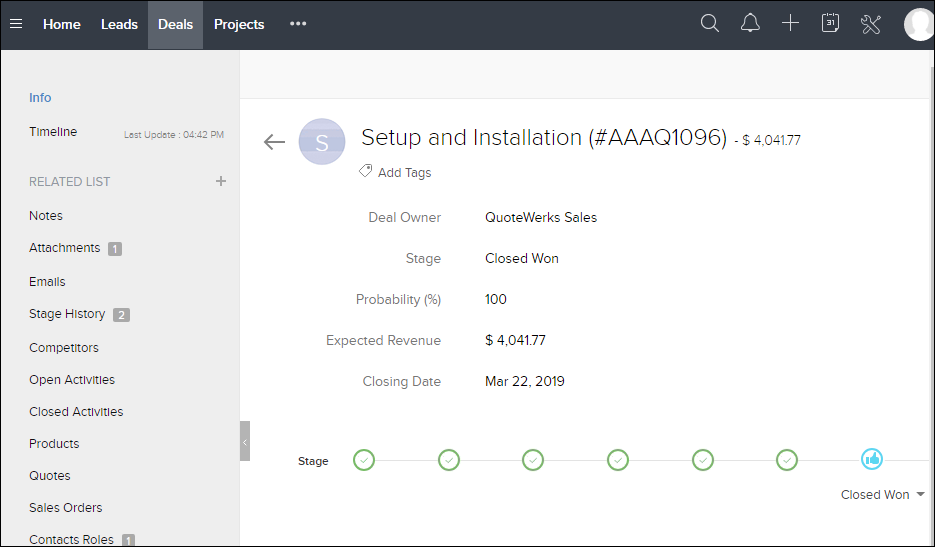
Task: Click Add Tags link
Action: [404, 172]
